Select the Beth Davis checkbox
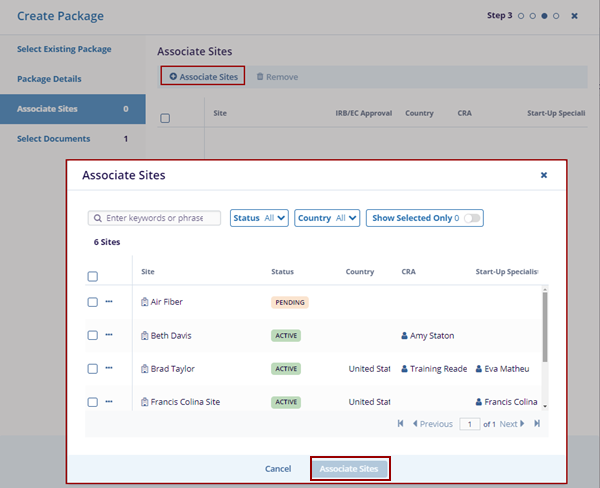This screenshot has height=488, width=600. click(x=92, y=335)
